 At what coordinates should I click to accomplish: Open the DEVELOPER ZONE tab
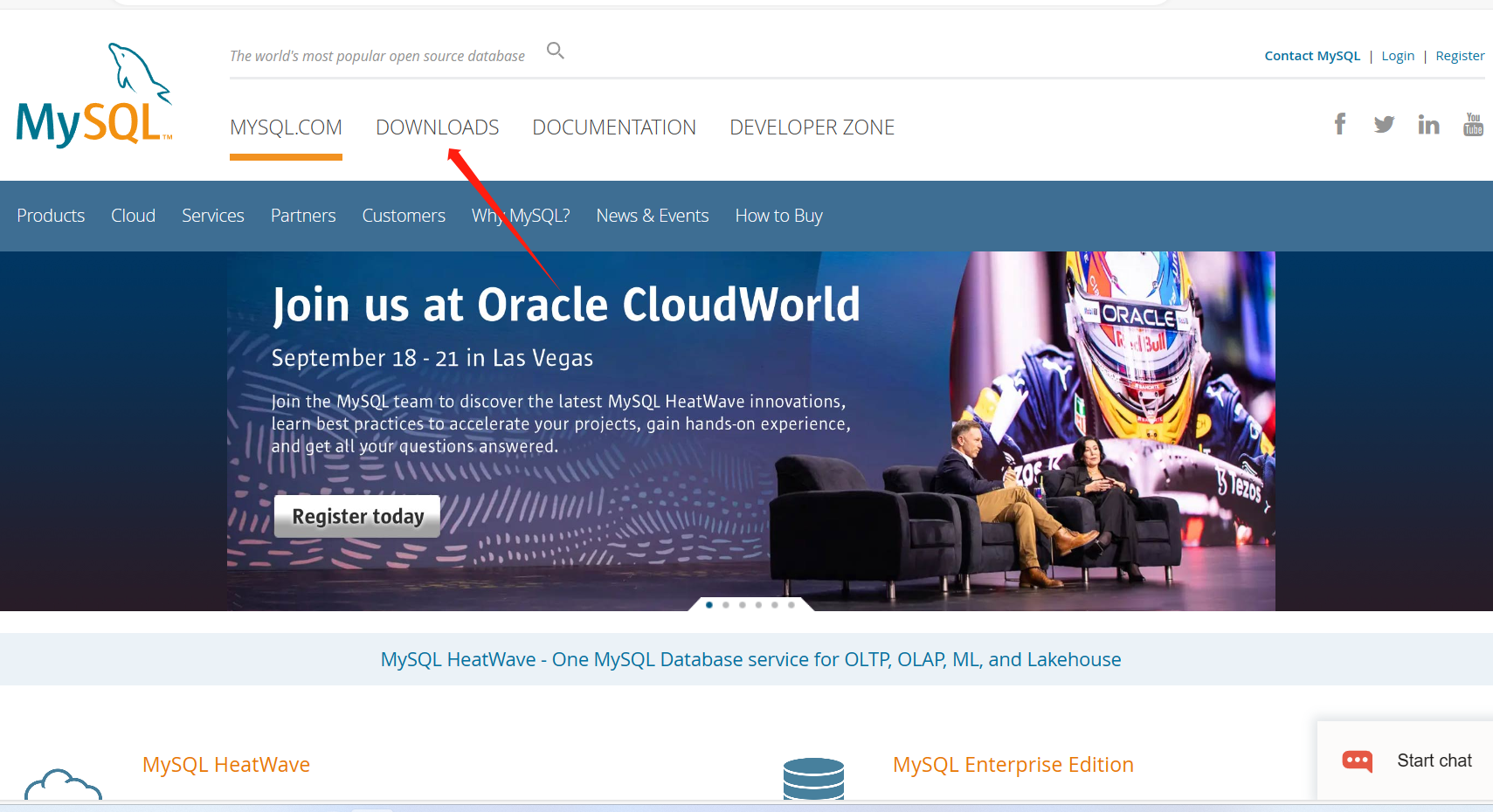(x=812, y=127)
